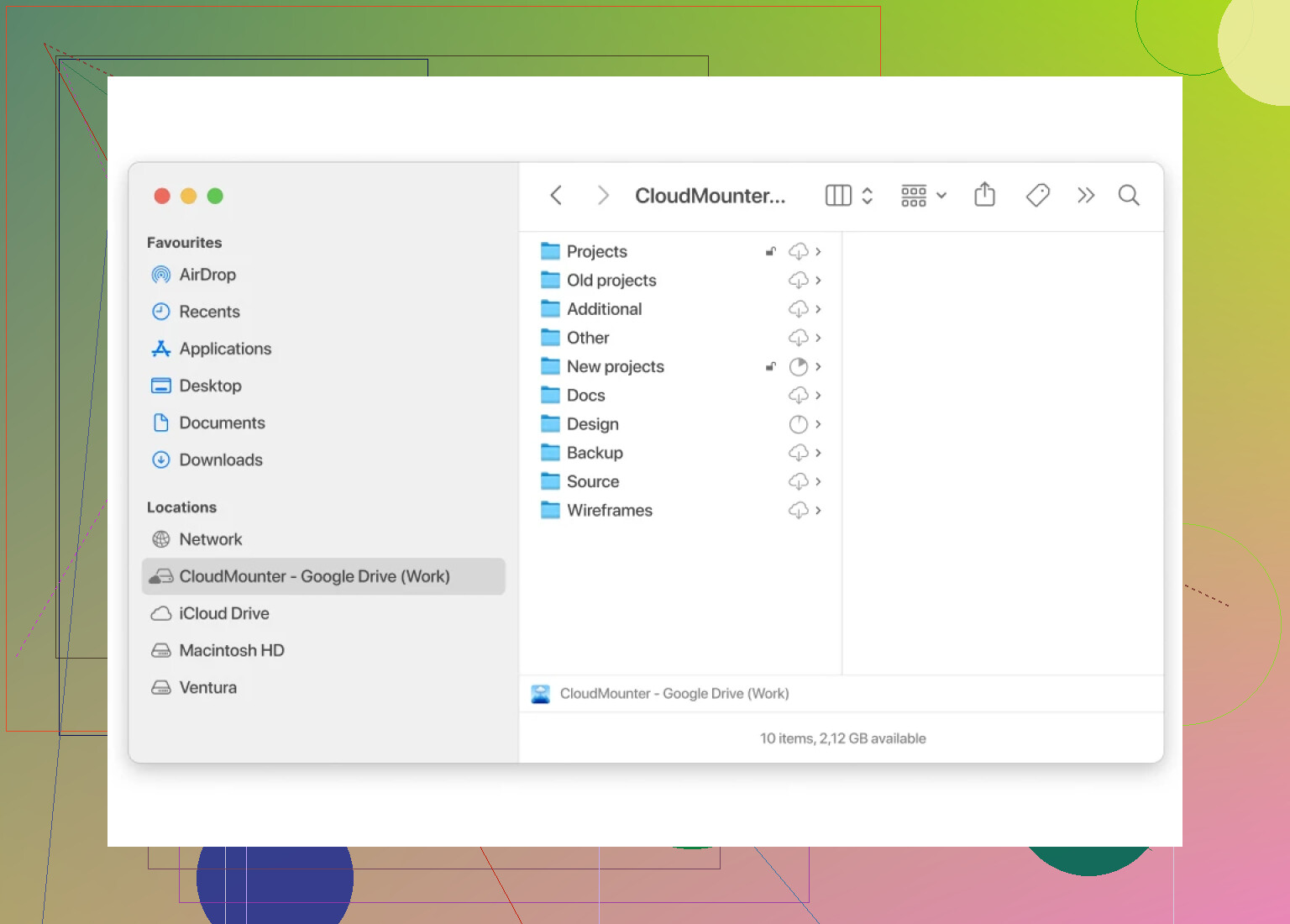Viewport: 1290px width, 924px height.
Task: Select the Design folder
Action: (x=680, y=423)
